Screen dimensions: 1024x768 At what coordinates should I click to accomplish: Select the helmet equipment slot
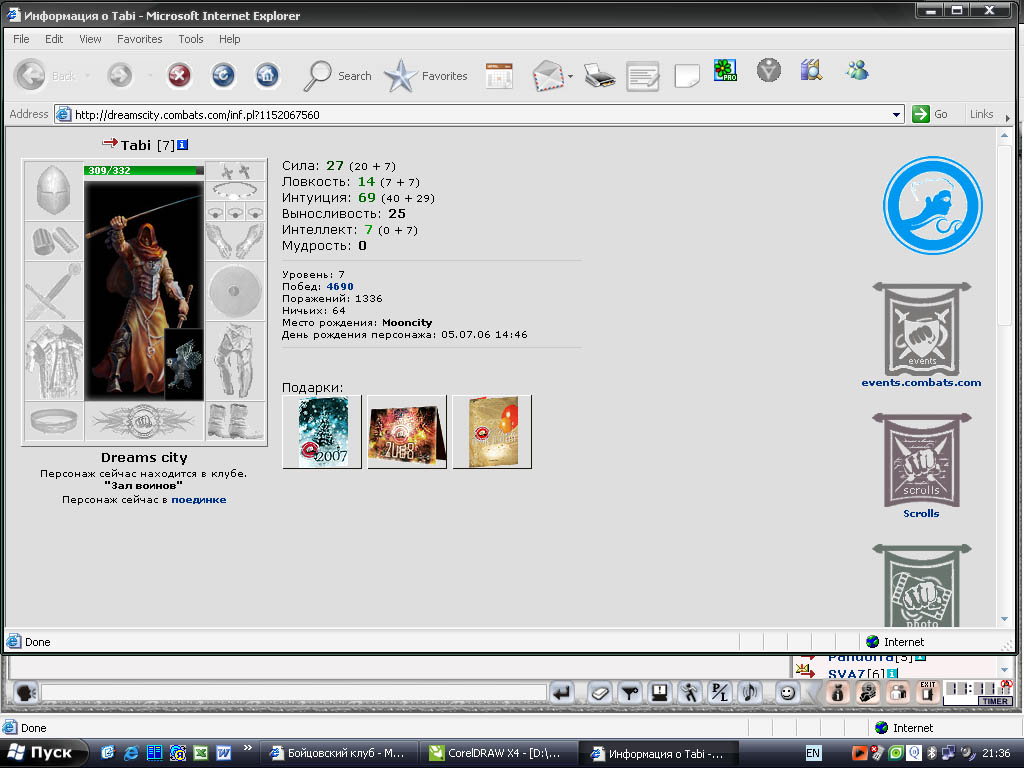[54, 190]
